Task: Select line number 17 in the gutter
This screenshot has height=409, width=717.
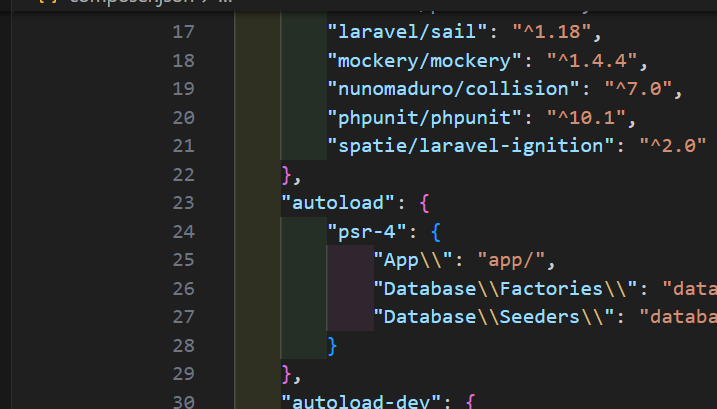Action: point(183,32)
